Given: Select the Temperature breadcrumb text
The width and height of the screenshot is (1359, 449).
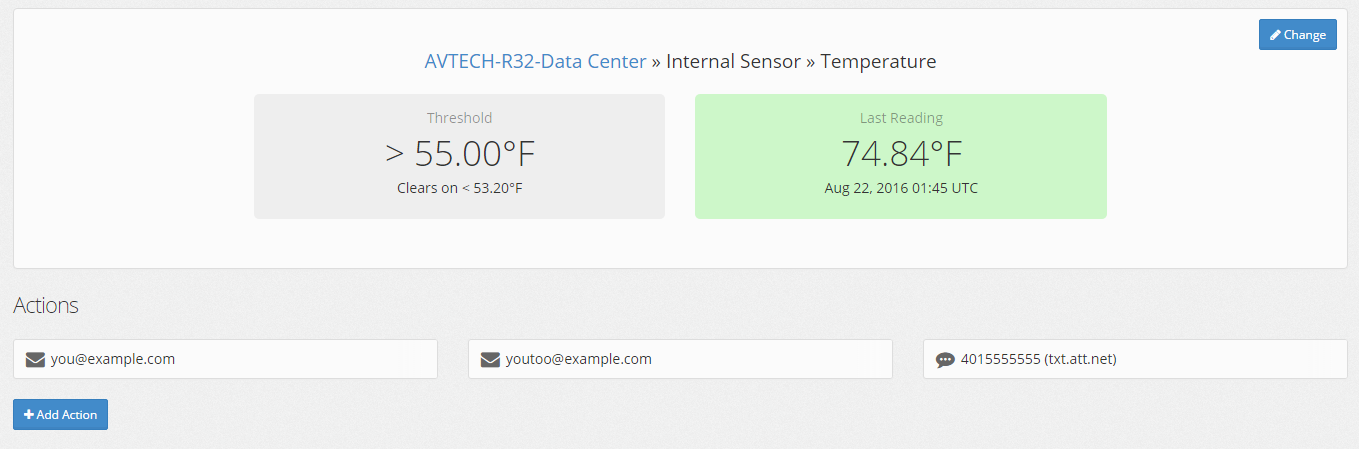Looking at the screenshot, I should click(x=878, y=61).
